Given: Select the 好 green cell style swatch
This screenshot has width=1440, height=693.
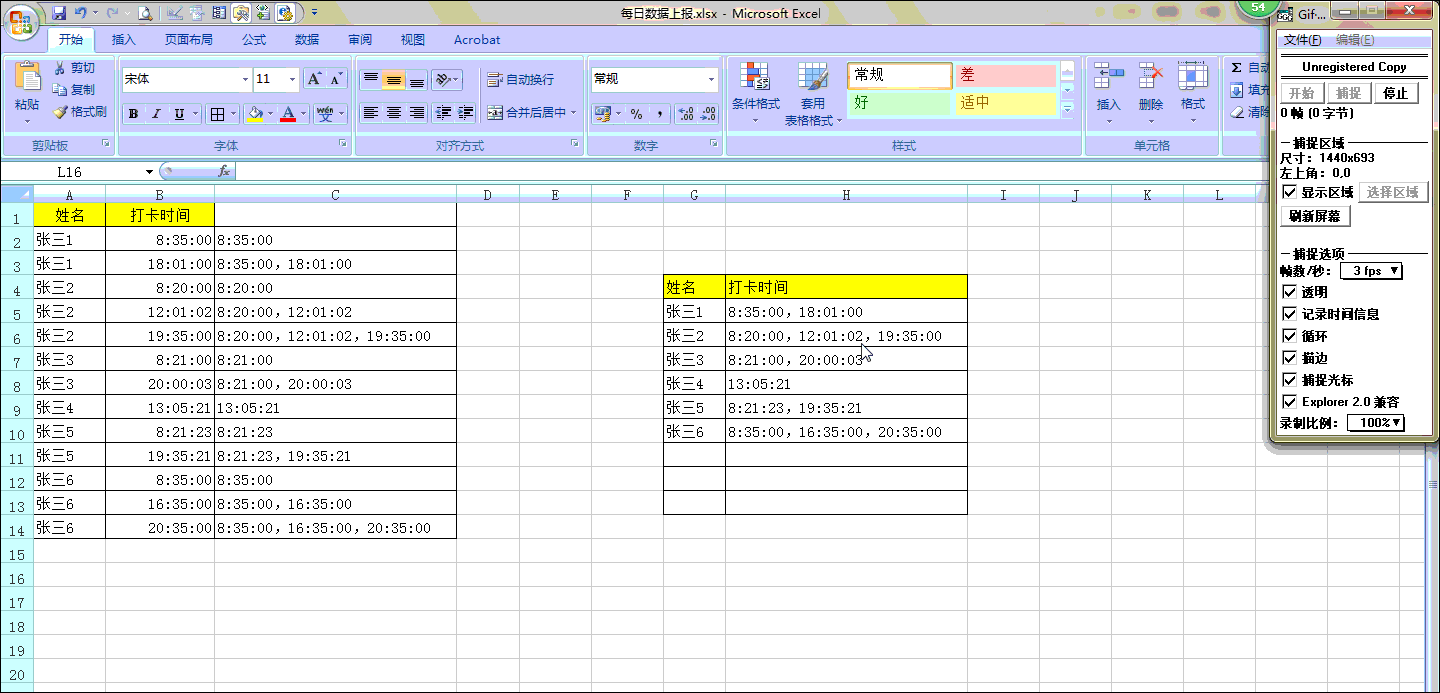Looking at the screenshot, I should pos(899,103).
